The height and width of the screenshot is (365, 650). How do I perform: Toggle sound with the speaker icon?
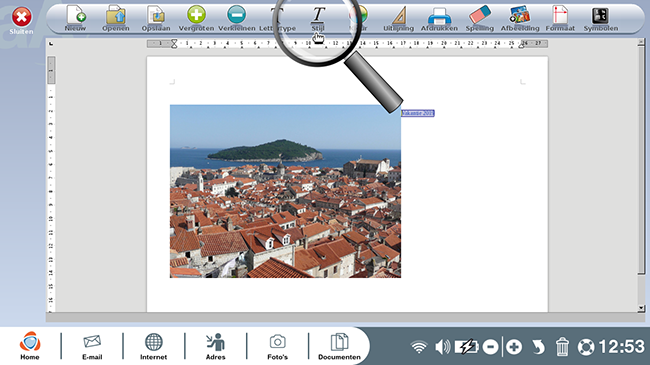[x=443, y=346]
